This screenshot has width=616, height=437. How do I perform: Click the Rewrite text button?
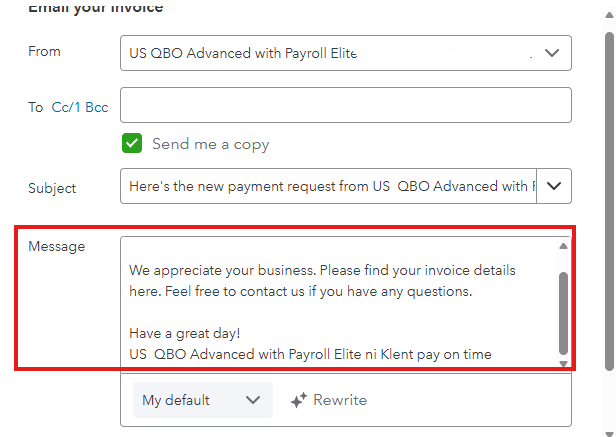pos(340,400)
